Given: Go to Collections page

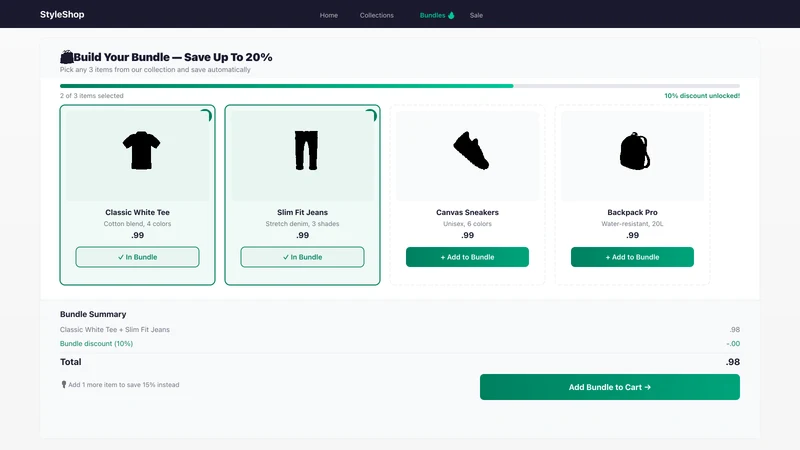Looking at the screenshot, I should [x=377, y=15].
